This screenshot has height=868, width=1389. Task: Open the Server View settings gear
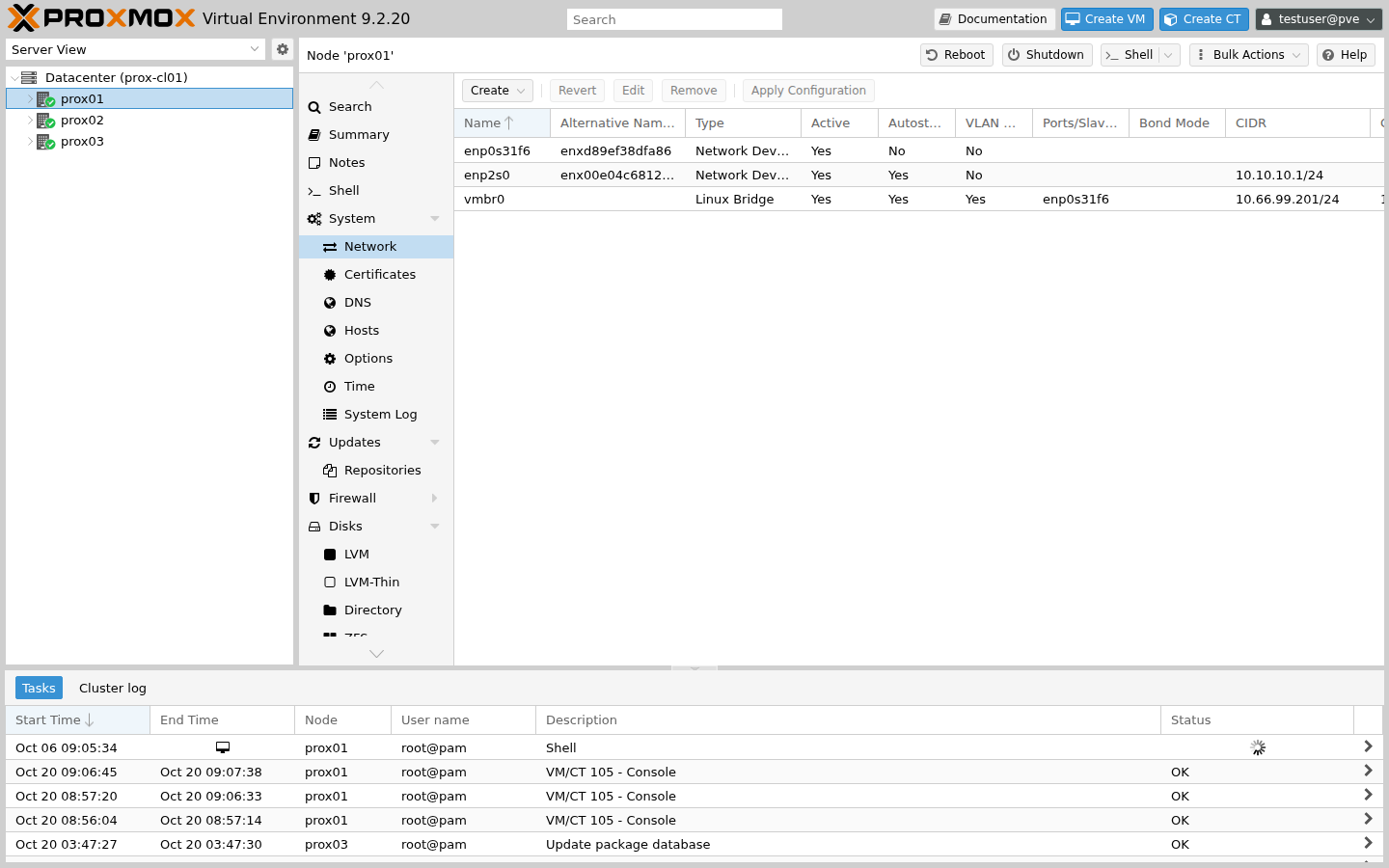tap(282, 49)
